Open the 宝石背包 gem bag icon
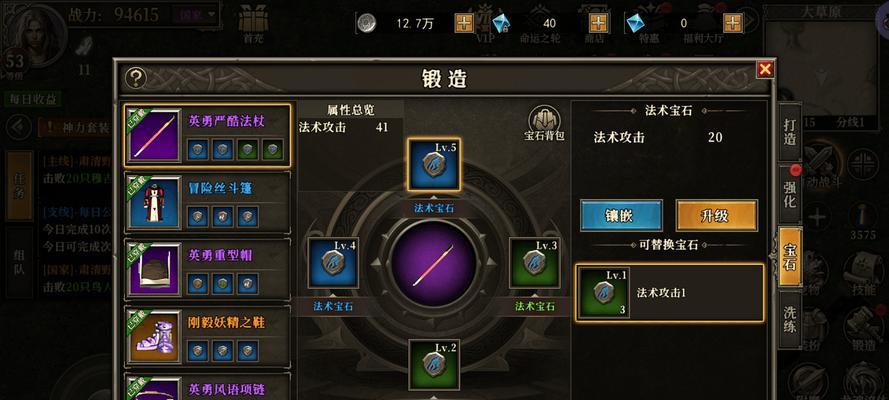Viewport: 889px width, 400px height. (544, 123)
